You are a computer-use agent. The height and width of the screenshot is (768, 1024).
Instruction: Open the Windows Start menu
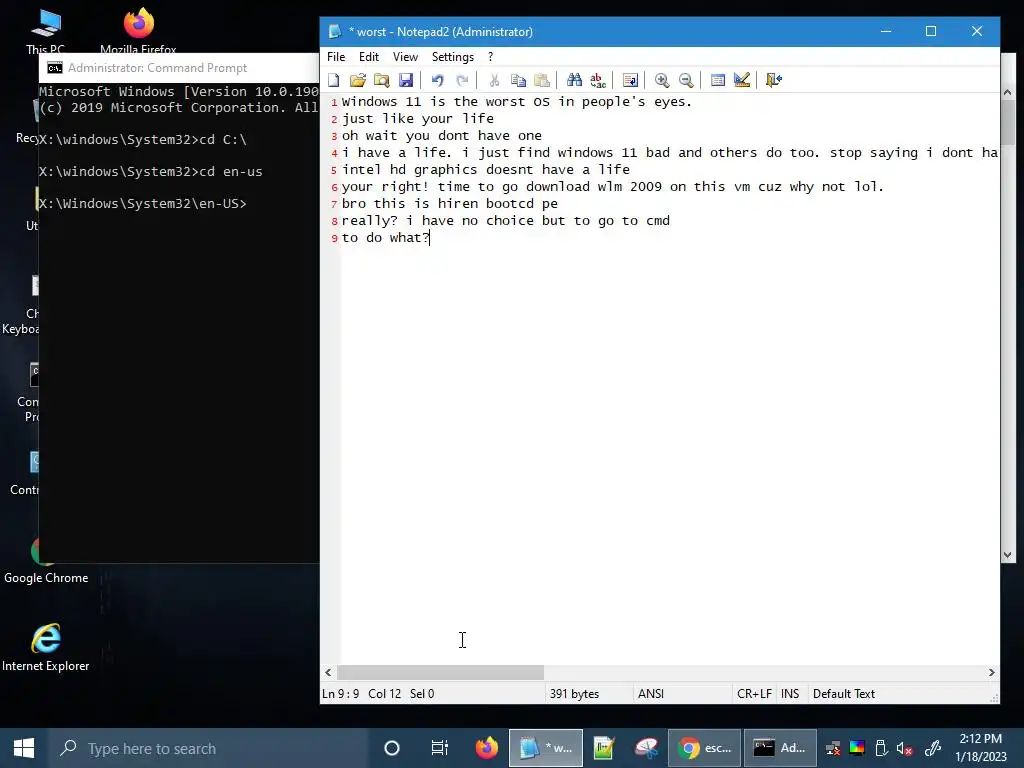[x=24, y=748]
